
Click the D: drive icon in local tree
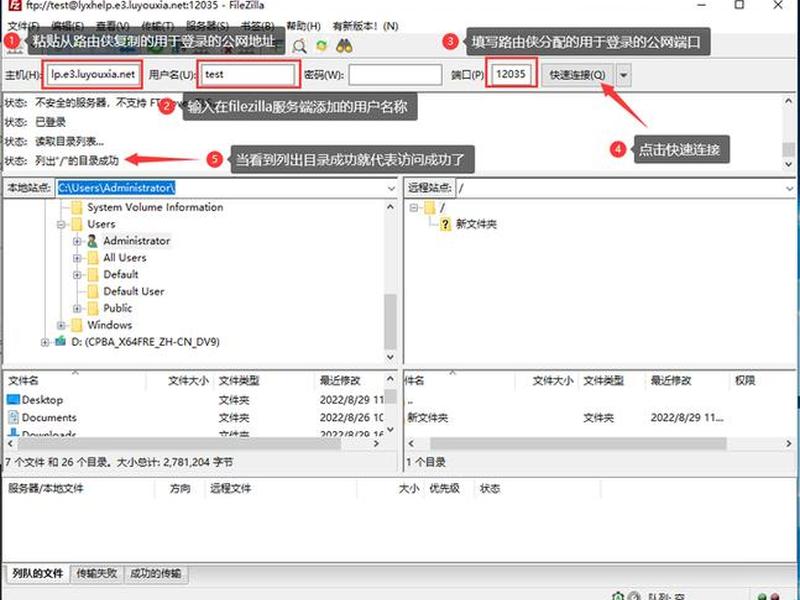coord(61,341)
